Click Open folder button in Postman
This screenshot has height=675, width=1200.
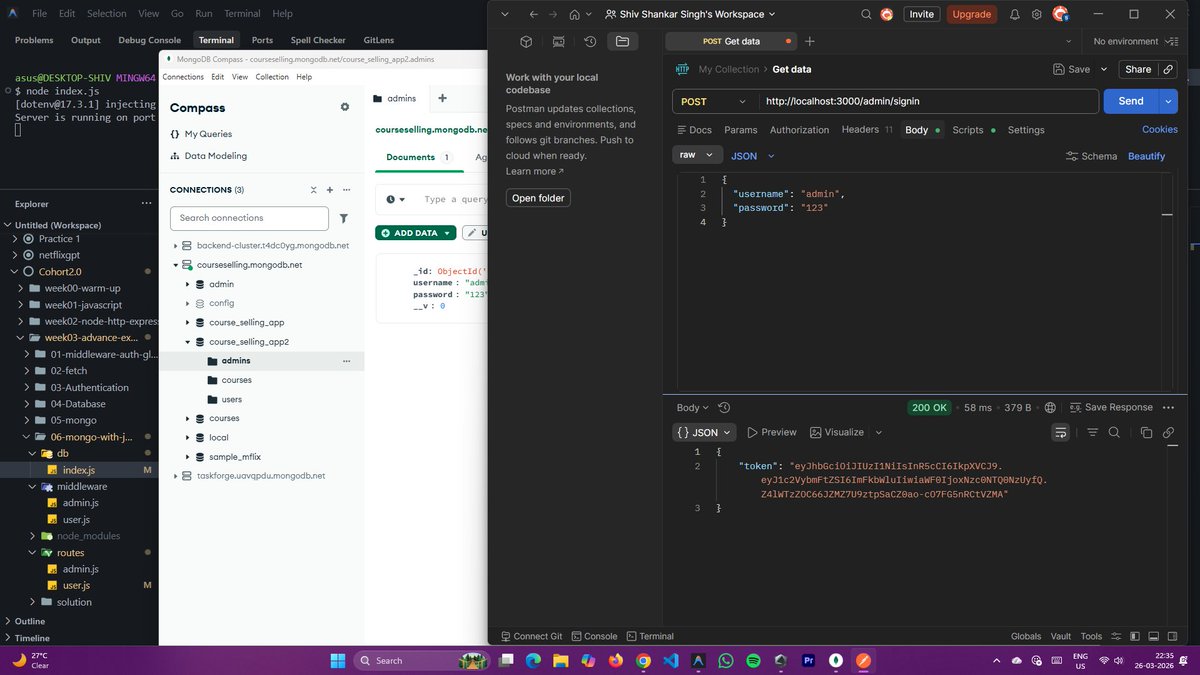(x=538, y=198)
